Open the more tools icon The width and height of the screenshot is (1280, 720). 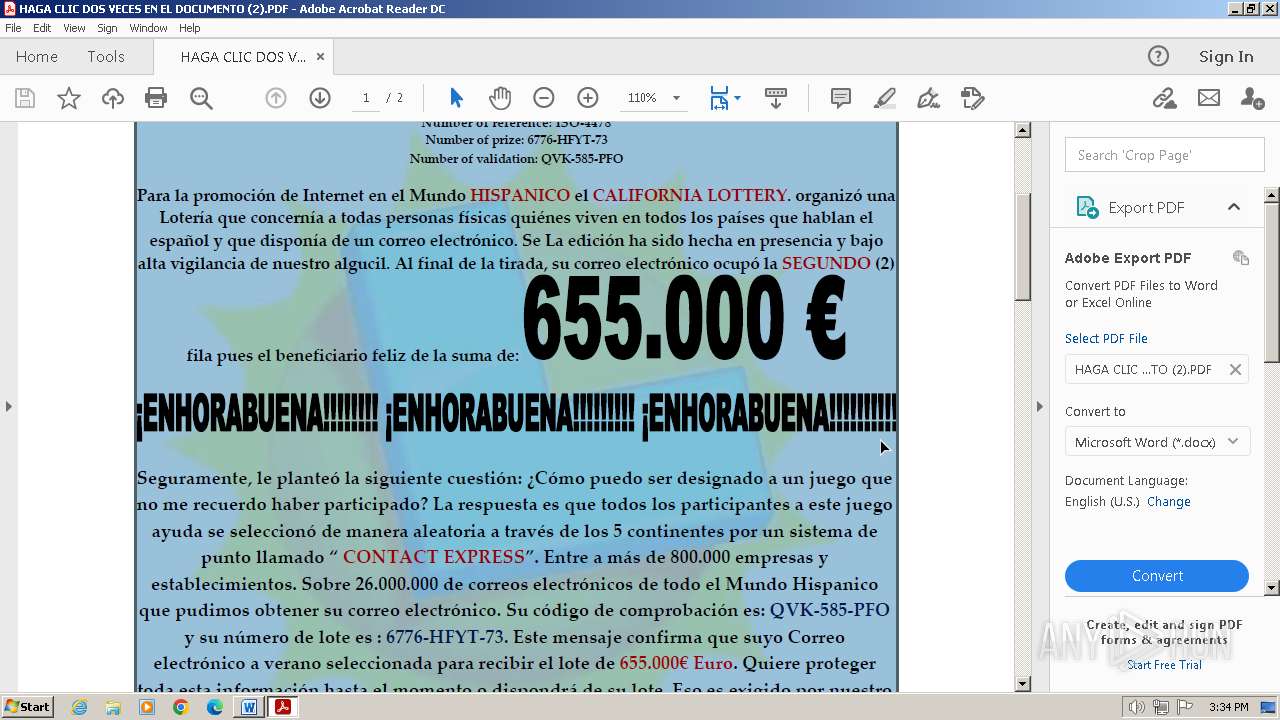point(973,98)
